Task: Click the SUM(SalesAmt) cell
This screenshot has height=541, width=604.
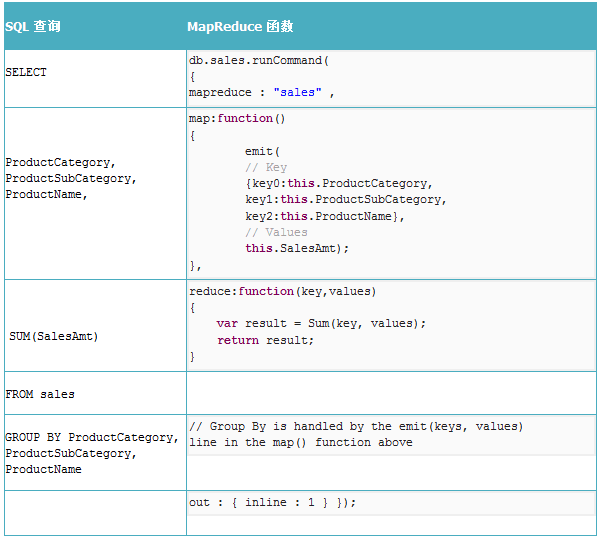Action: point(54,336)
